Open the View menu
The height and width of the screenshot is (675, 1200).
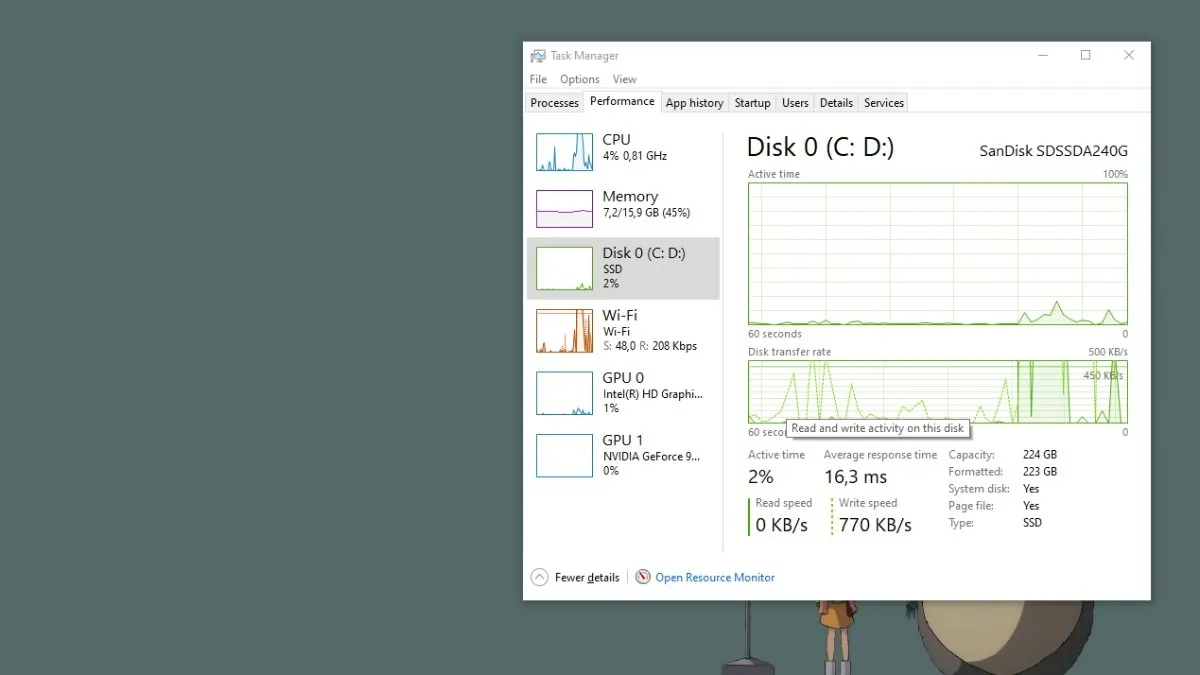click(x=624, y=79)
